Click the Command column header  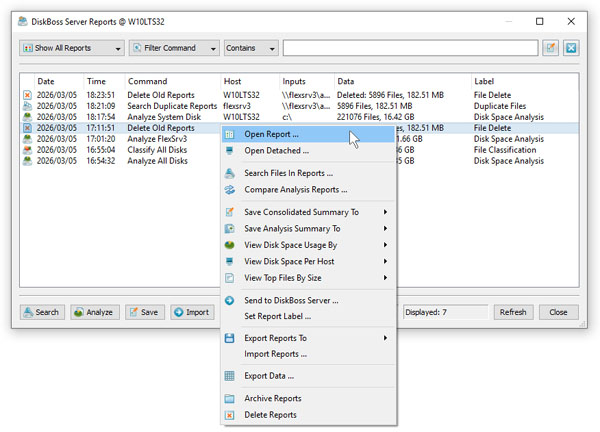coord(173,82)
